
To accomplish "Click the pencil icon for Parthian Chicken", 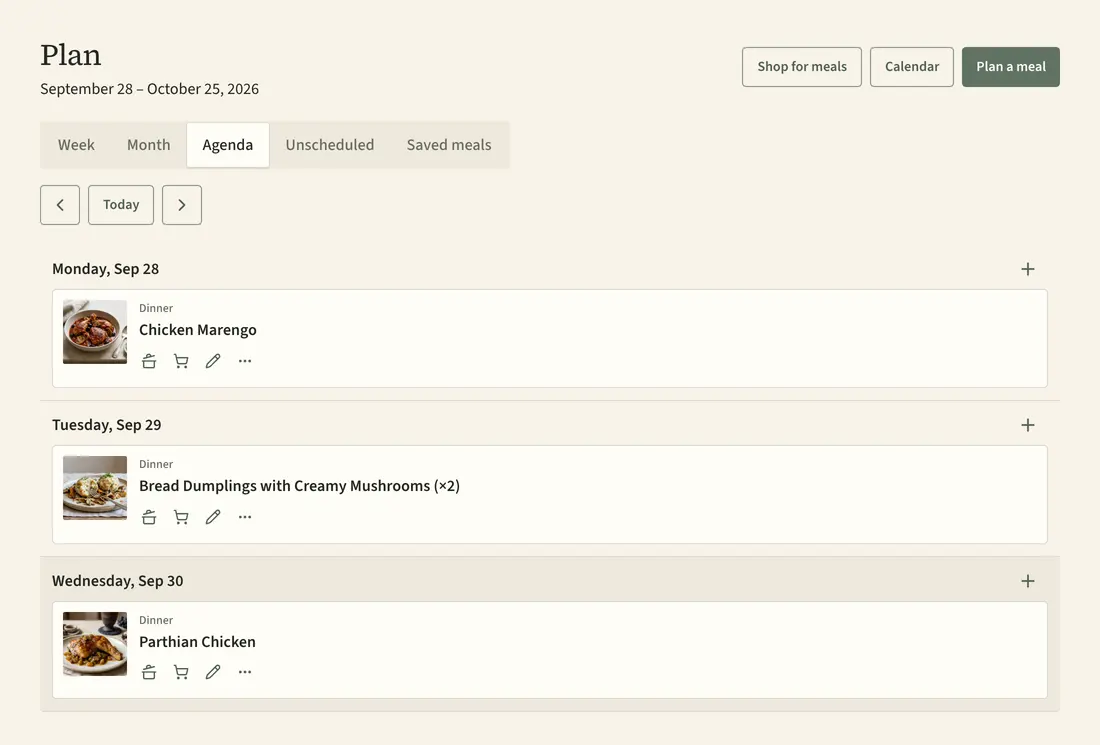I will click(213, 672).
